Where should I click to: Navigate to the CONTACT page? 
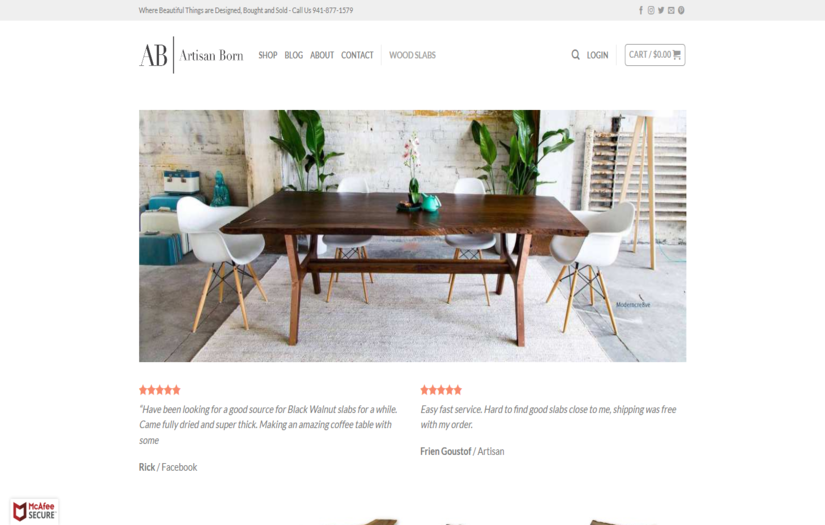pos(357,55)
